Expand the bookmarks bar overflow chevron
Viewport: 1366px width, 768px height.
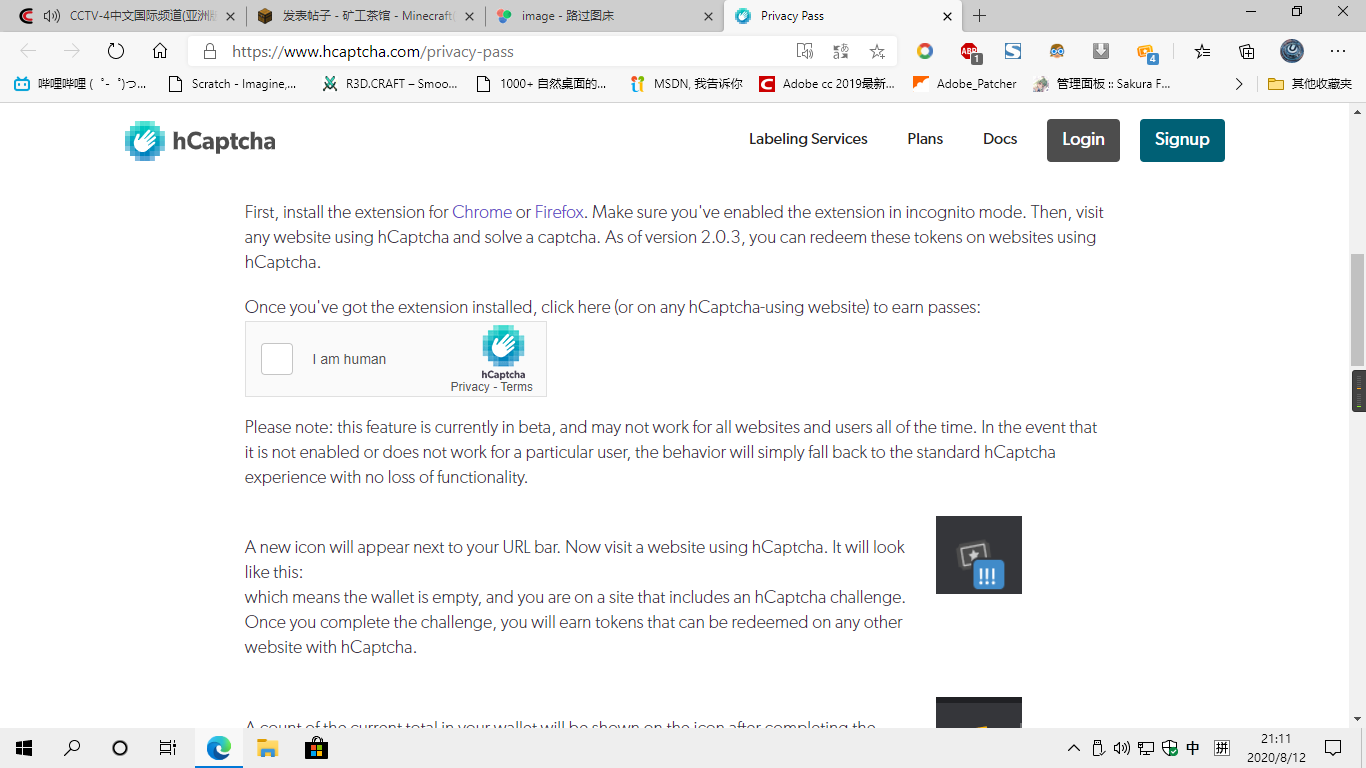coord(1239,84)
